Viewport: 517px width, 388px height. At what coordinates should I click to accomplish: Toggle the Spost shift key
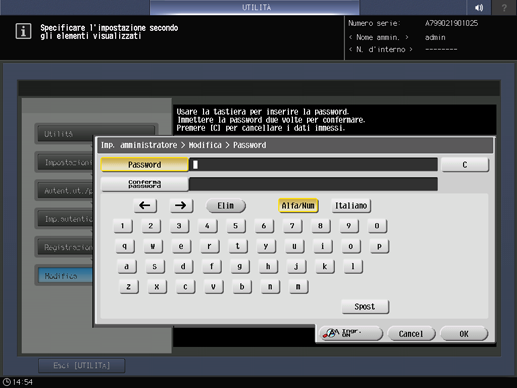(365, 306)
